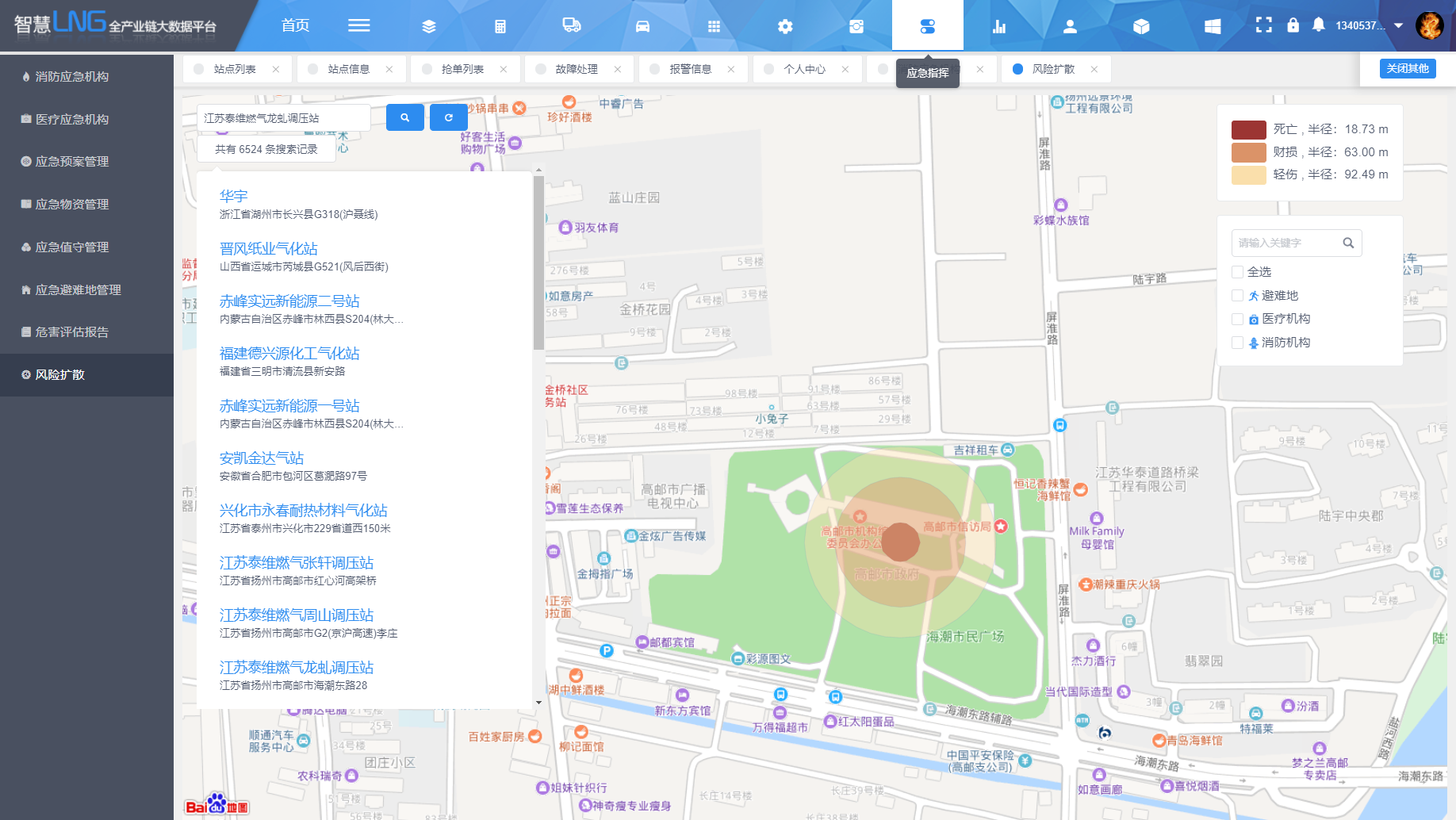Click the orange 财损 legend swatch
This screenshot has height=820, width=1456.
pyautogui.click(x=1248, y=151)
